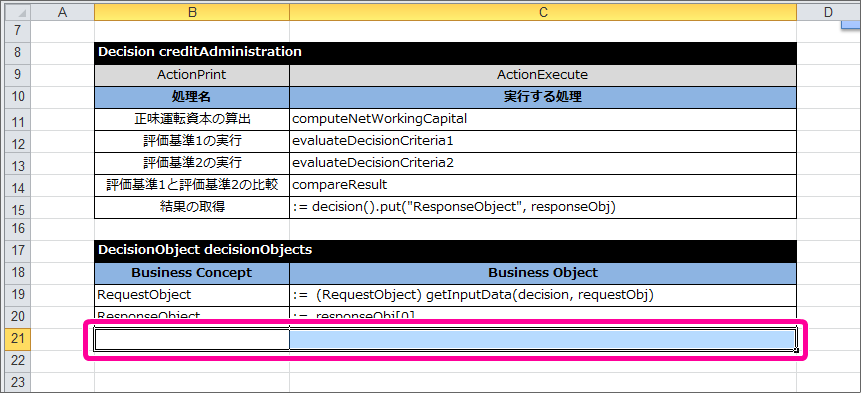Select the DecisionObject decisionObjects title cell
Viewport: 861px width, 393px height.
point(445,251)
